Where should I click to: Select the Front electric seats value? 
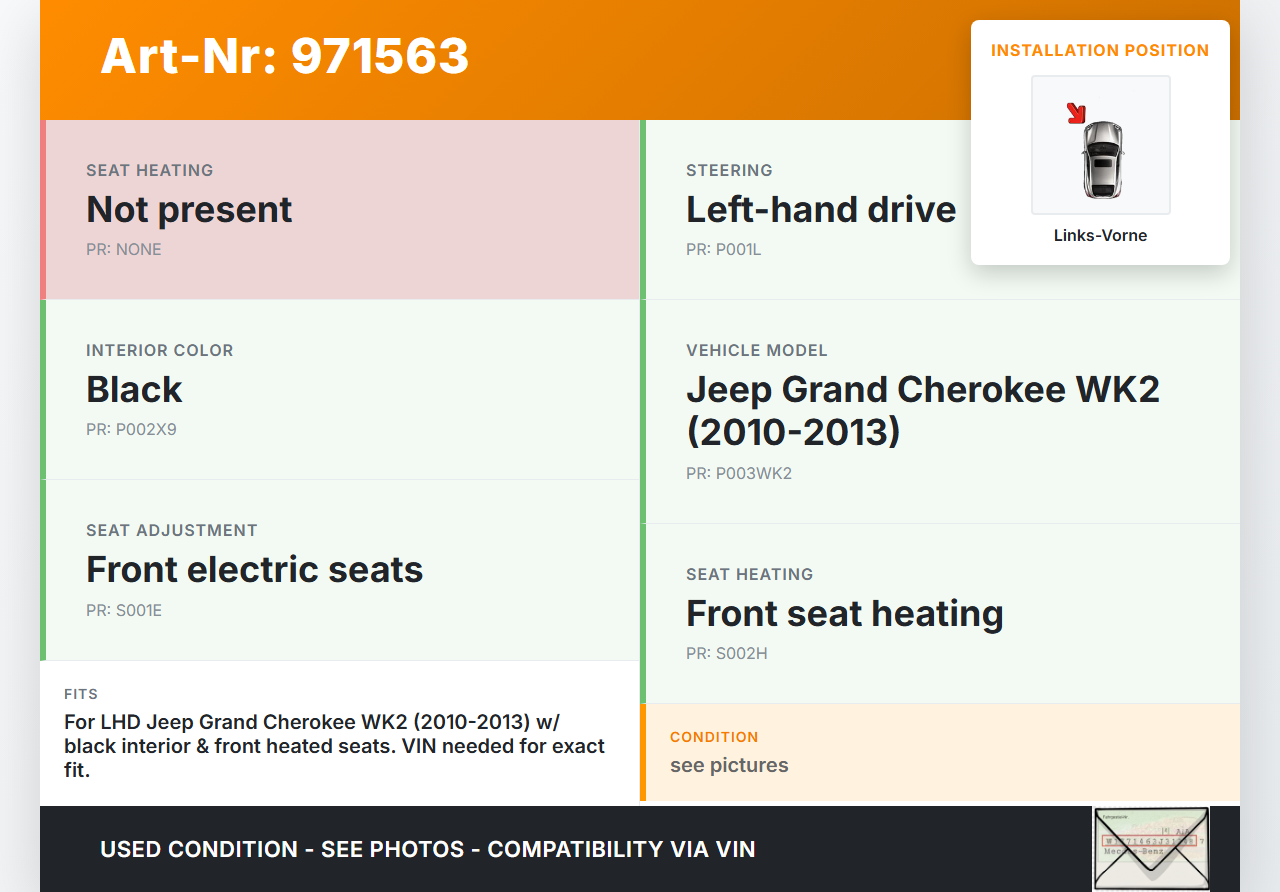click(x=254, y=570)
